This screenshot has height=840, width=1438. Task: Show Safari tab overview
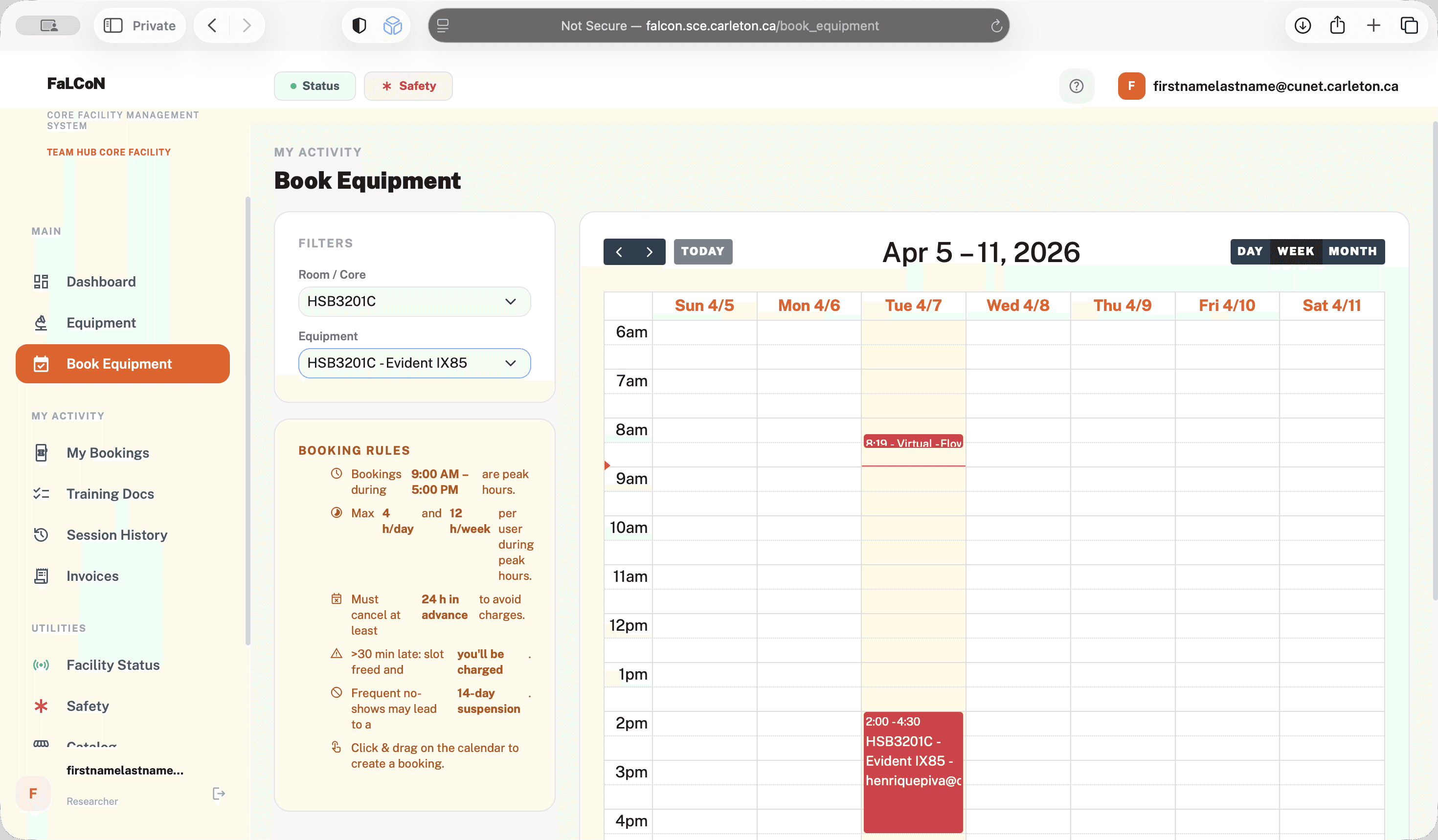coord(1410,25)
